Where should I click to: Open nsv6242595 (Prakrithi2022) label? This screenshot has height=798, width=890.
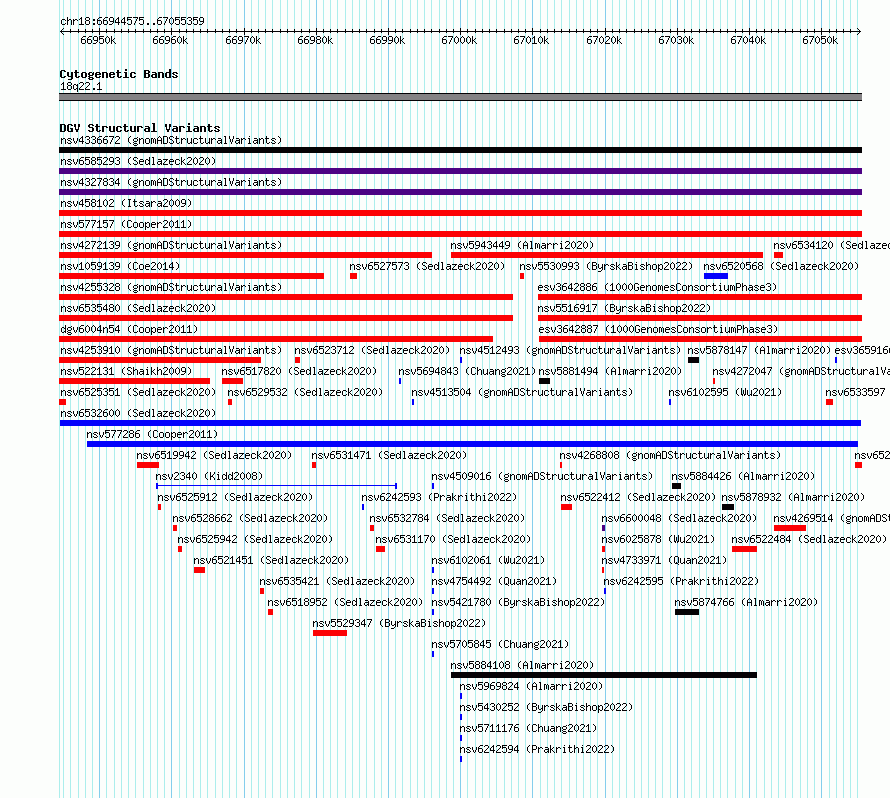click(x=681, y=581)
